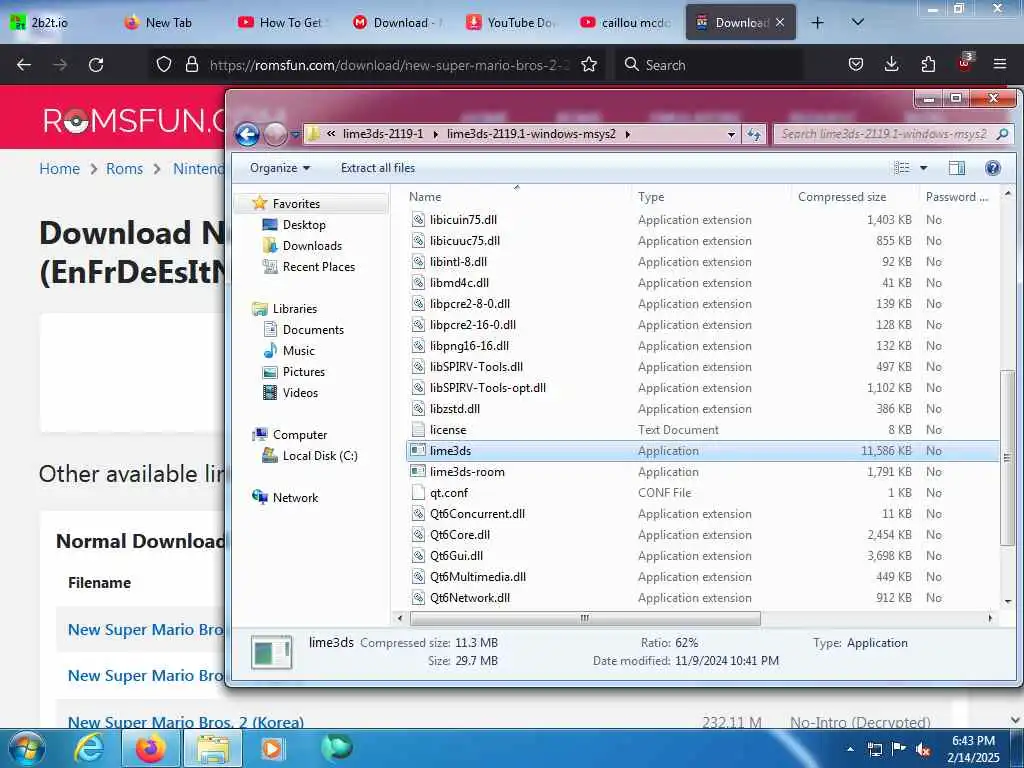Expand subfolder arrow after lime3ds-2119.1-windows-msys2 breadcrumb

[x=628, y=134]
